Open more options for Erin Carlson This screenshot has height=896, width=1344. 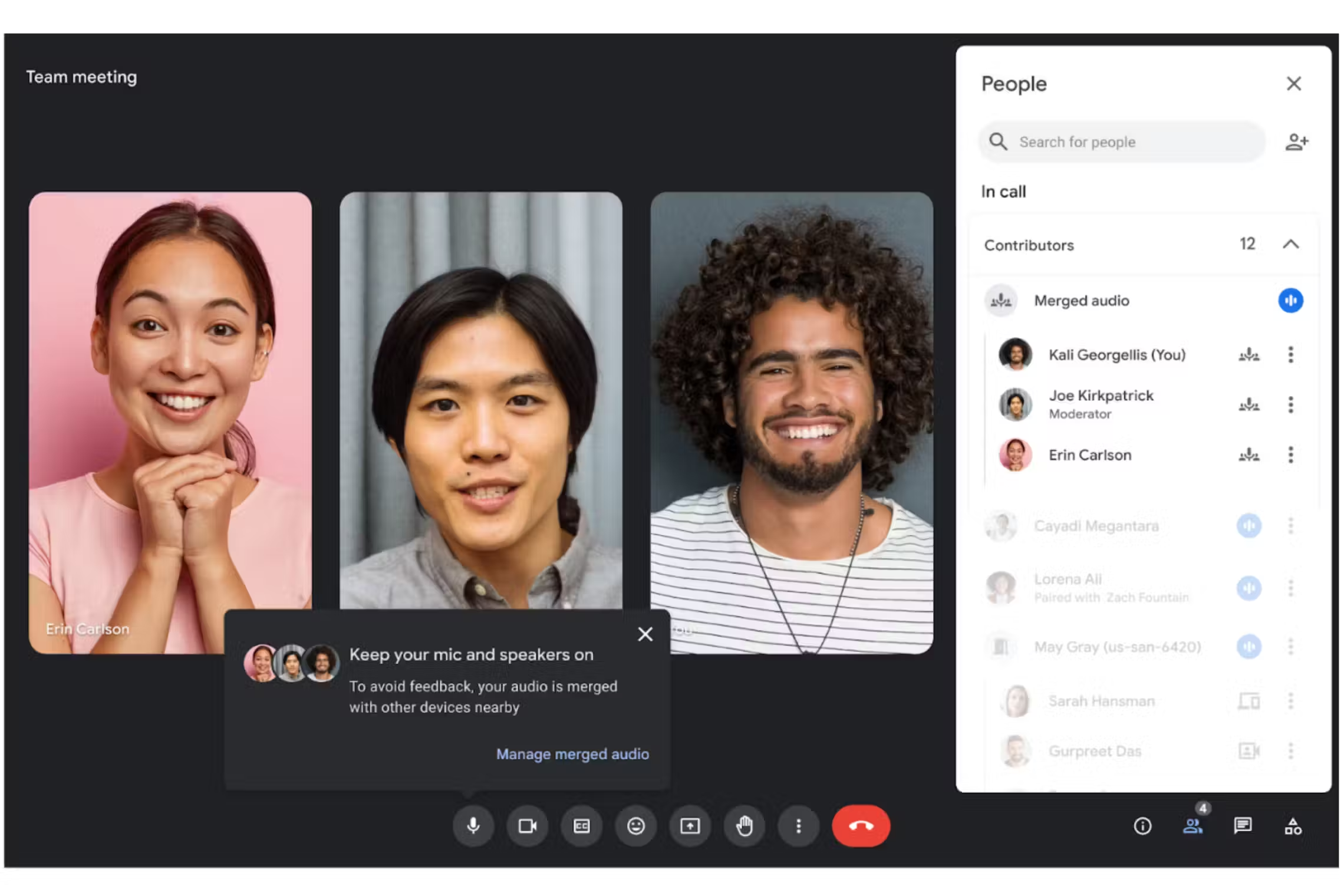(1290, 454)
